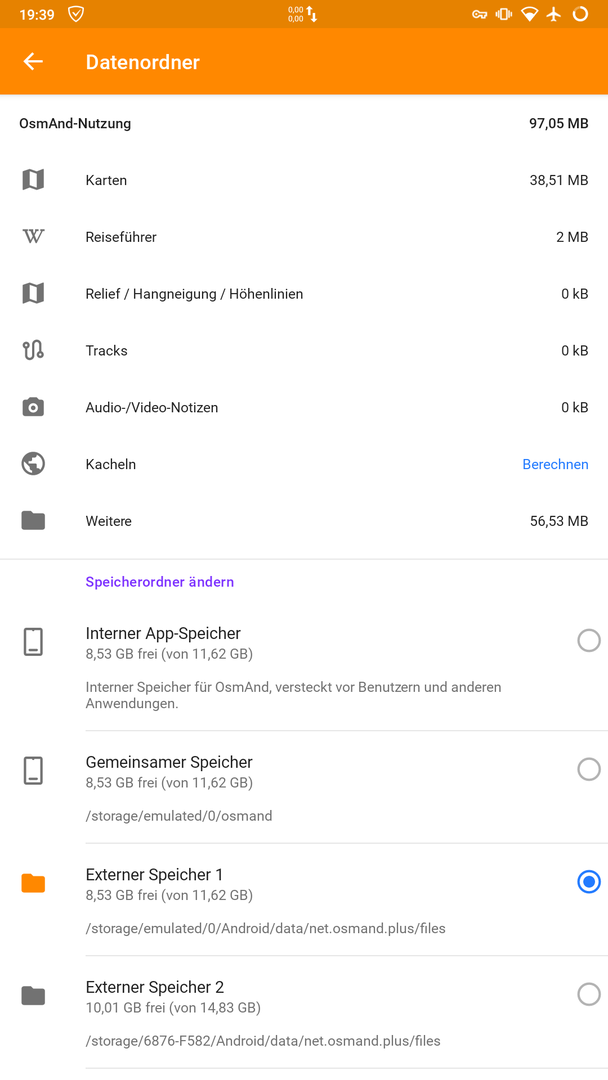Tap the selected Externer Speicher 1 radio button
This screenshot has width=608, height=1080.
[x=589, y=882]
